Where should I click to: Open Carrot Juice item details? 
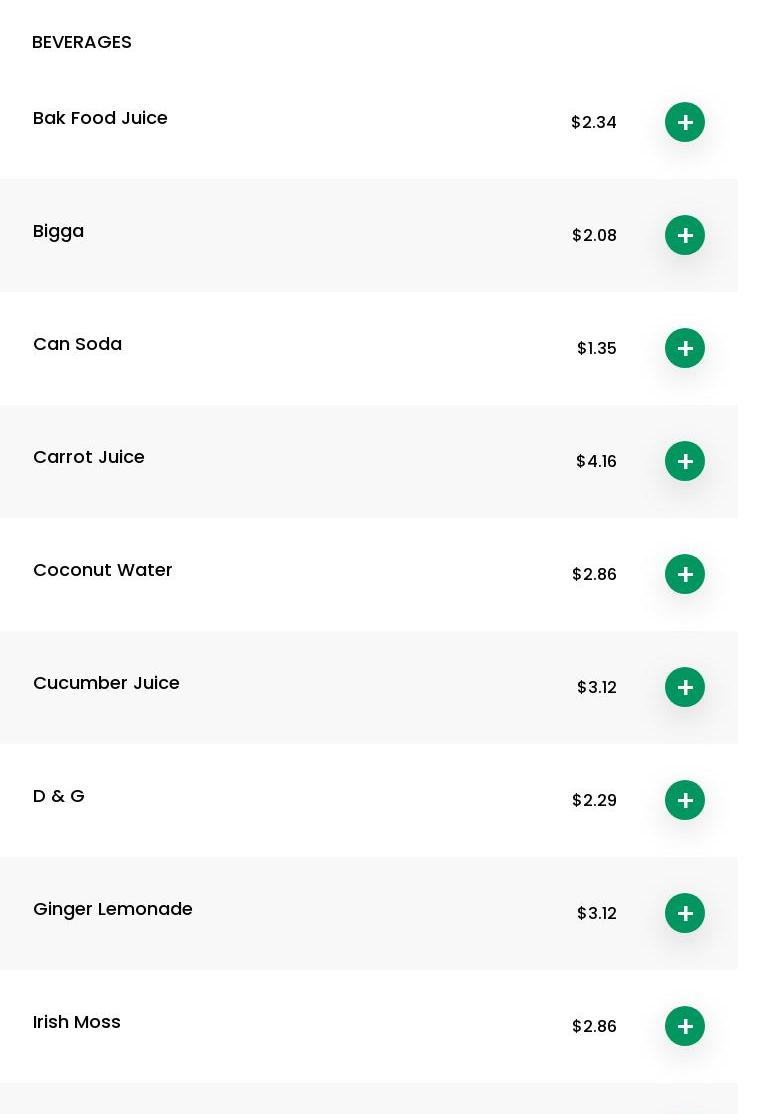[89, 457]
